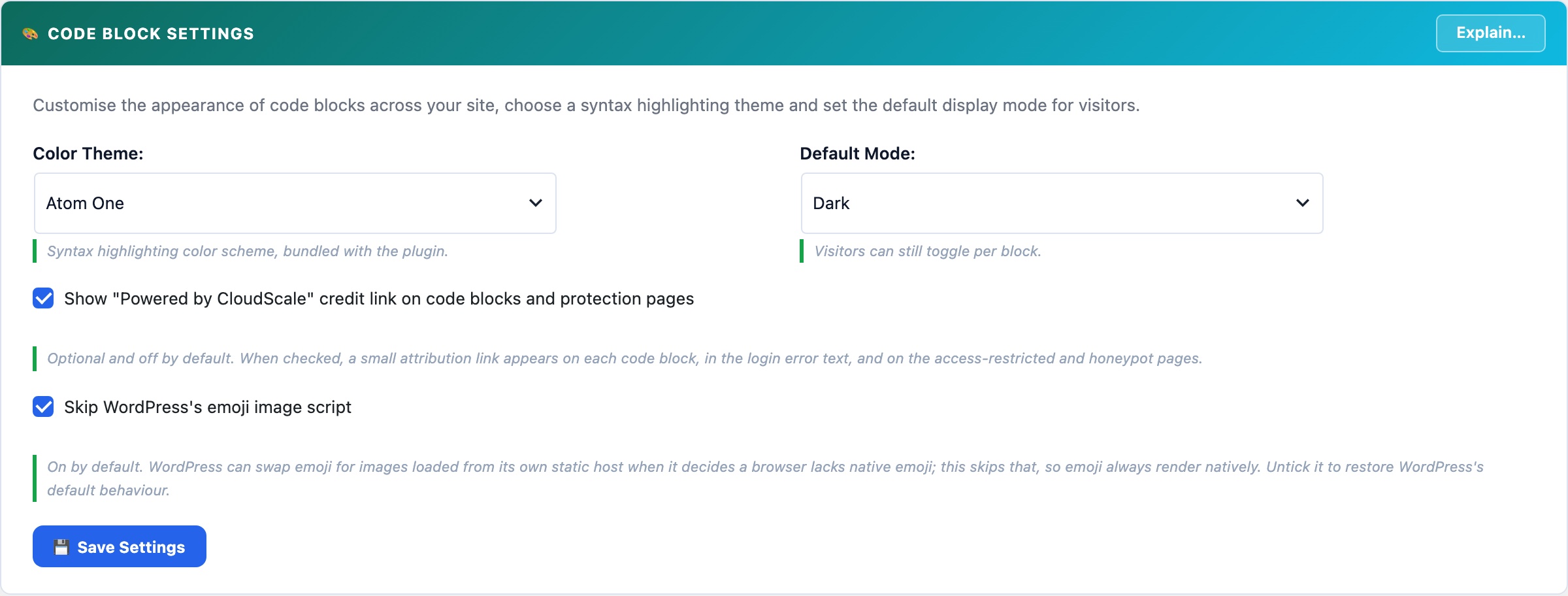The height and width of the screenshot is (596, 1568).
Task: Click the Code Block Settings header title
Action: coord(151,33)
